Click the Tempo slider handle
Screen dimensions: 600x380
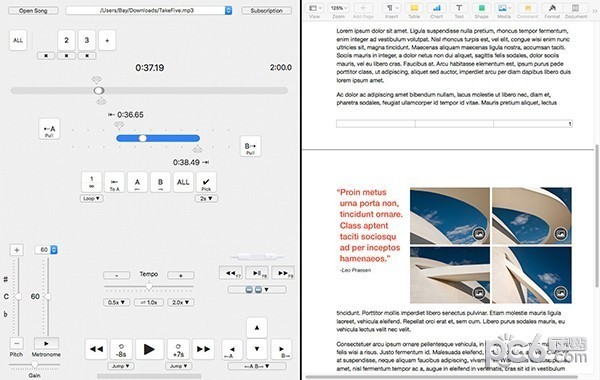click(x=149, y=287)
